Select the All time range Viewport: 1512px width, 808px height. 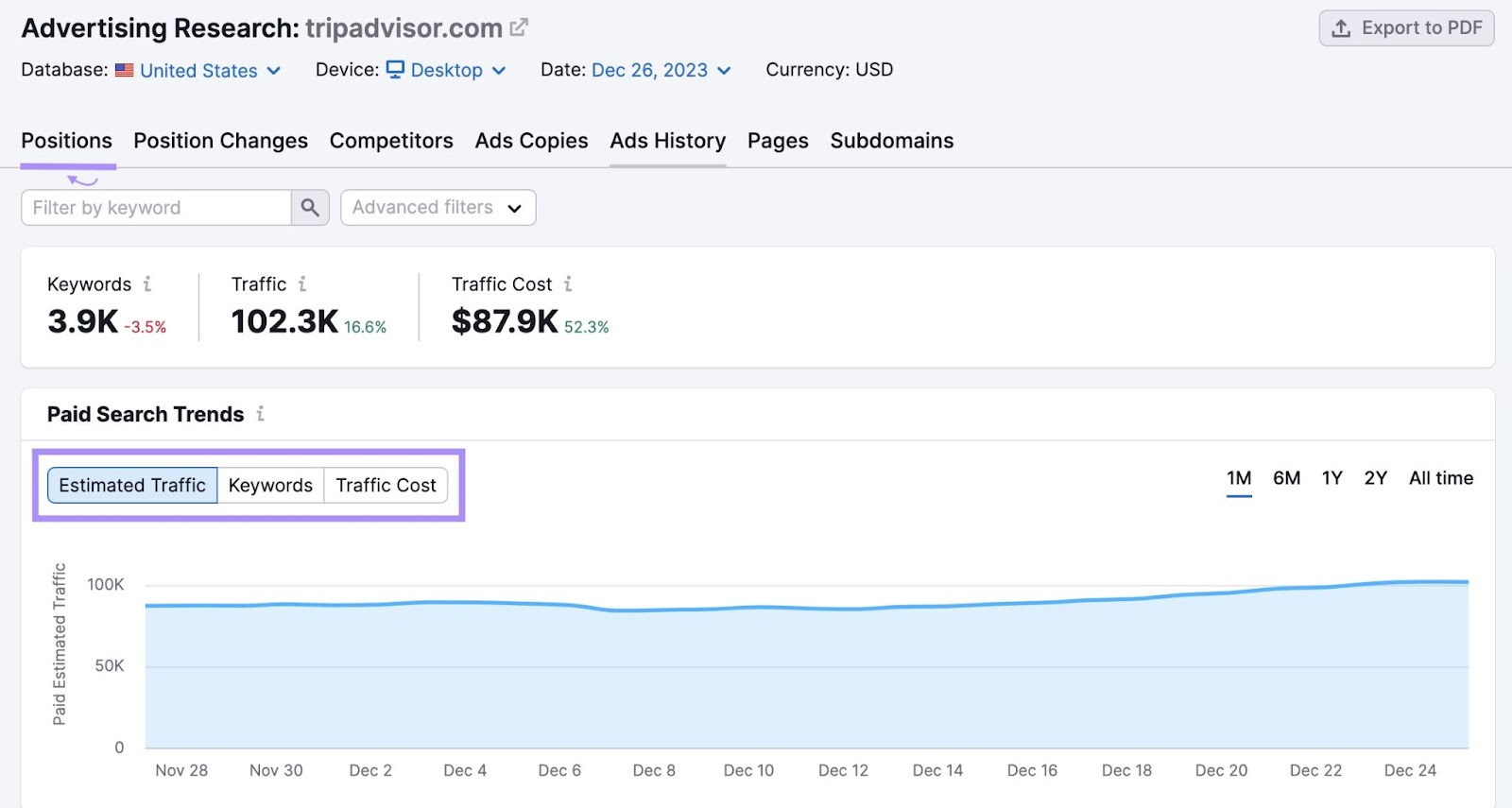(1441, 478)
